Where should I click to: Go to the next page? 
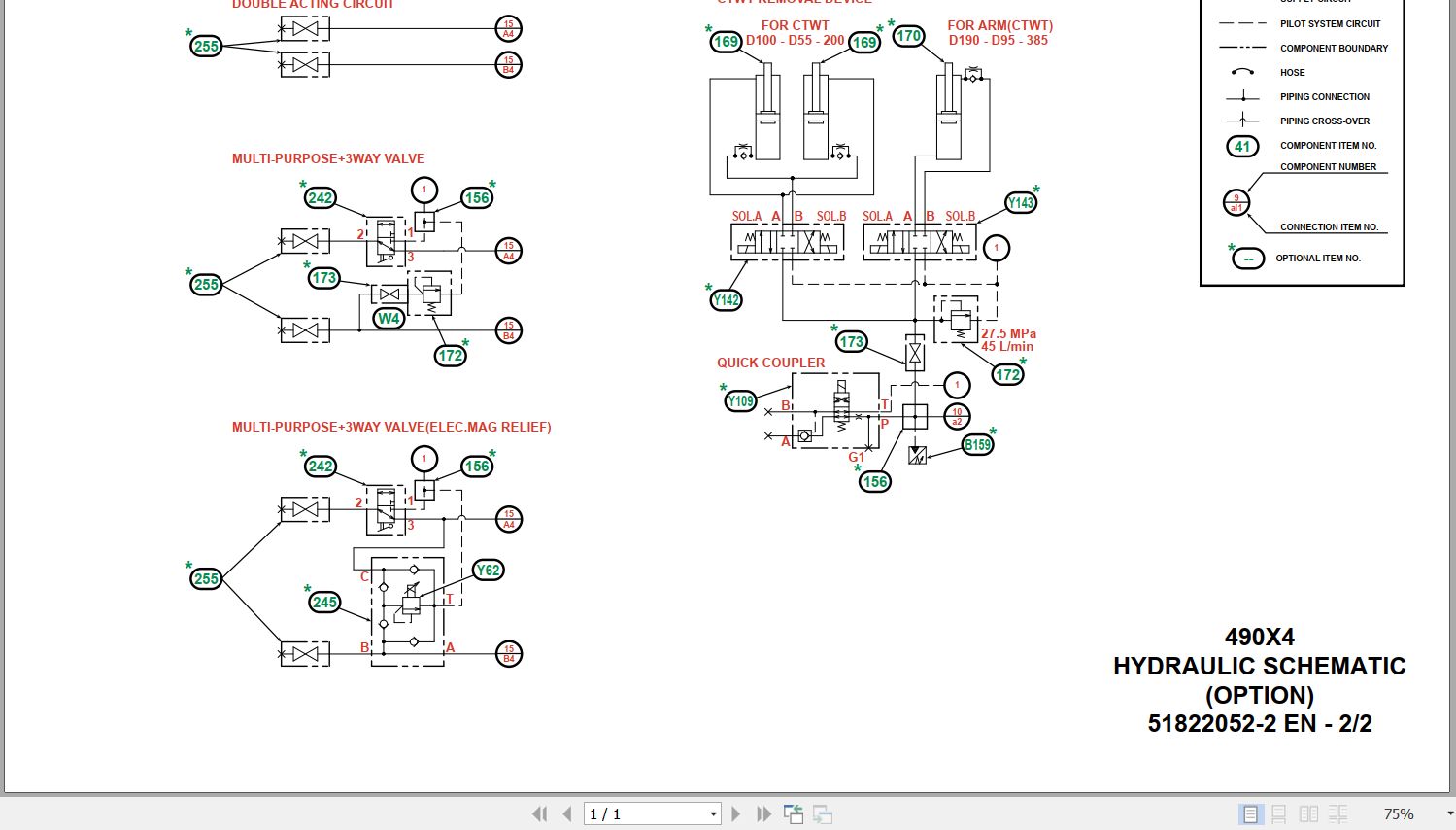[x=735, y=814]
